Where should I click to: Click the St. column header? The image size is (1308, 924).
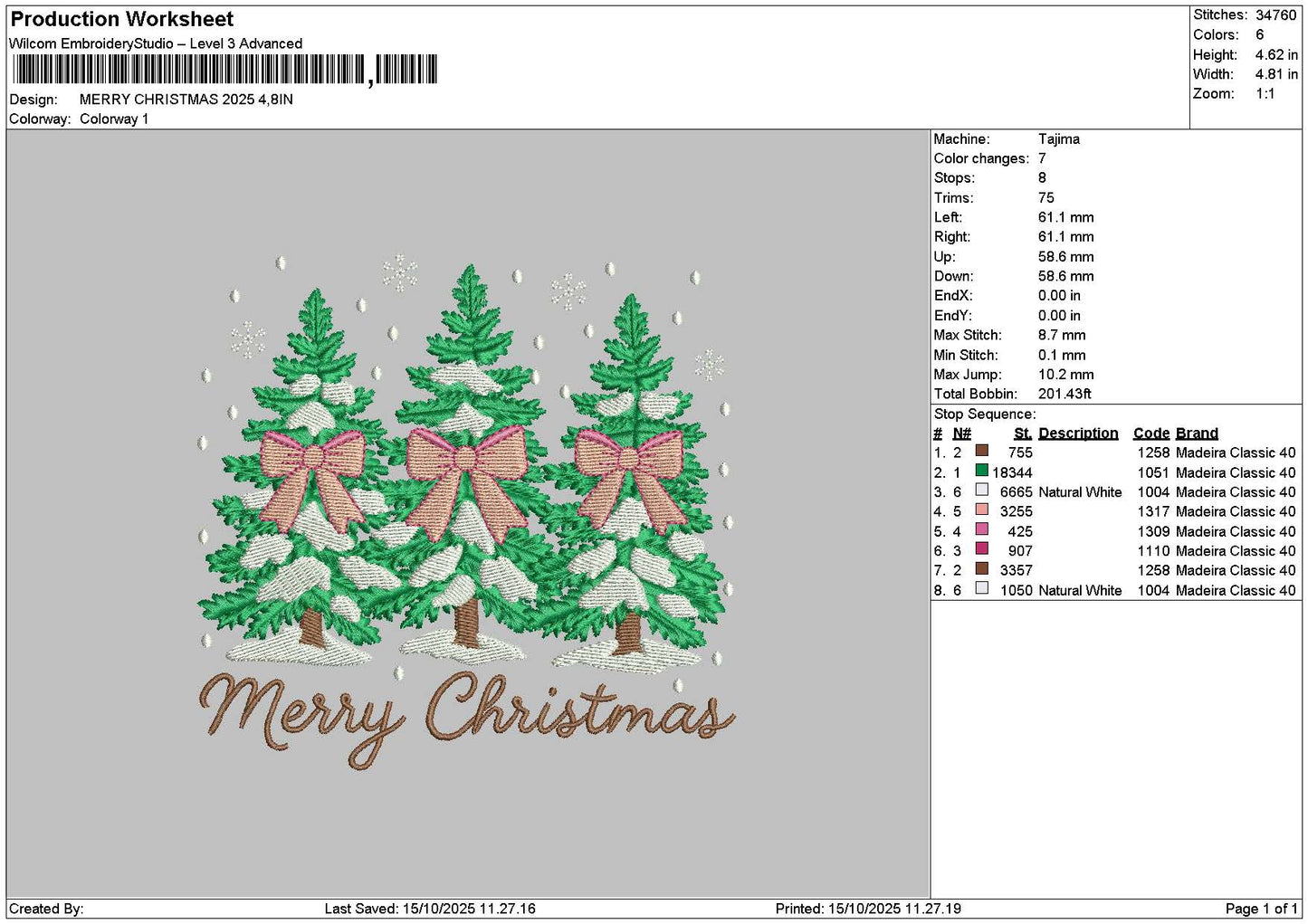(x=1023, y=433)
